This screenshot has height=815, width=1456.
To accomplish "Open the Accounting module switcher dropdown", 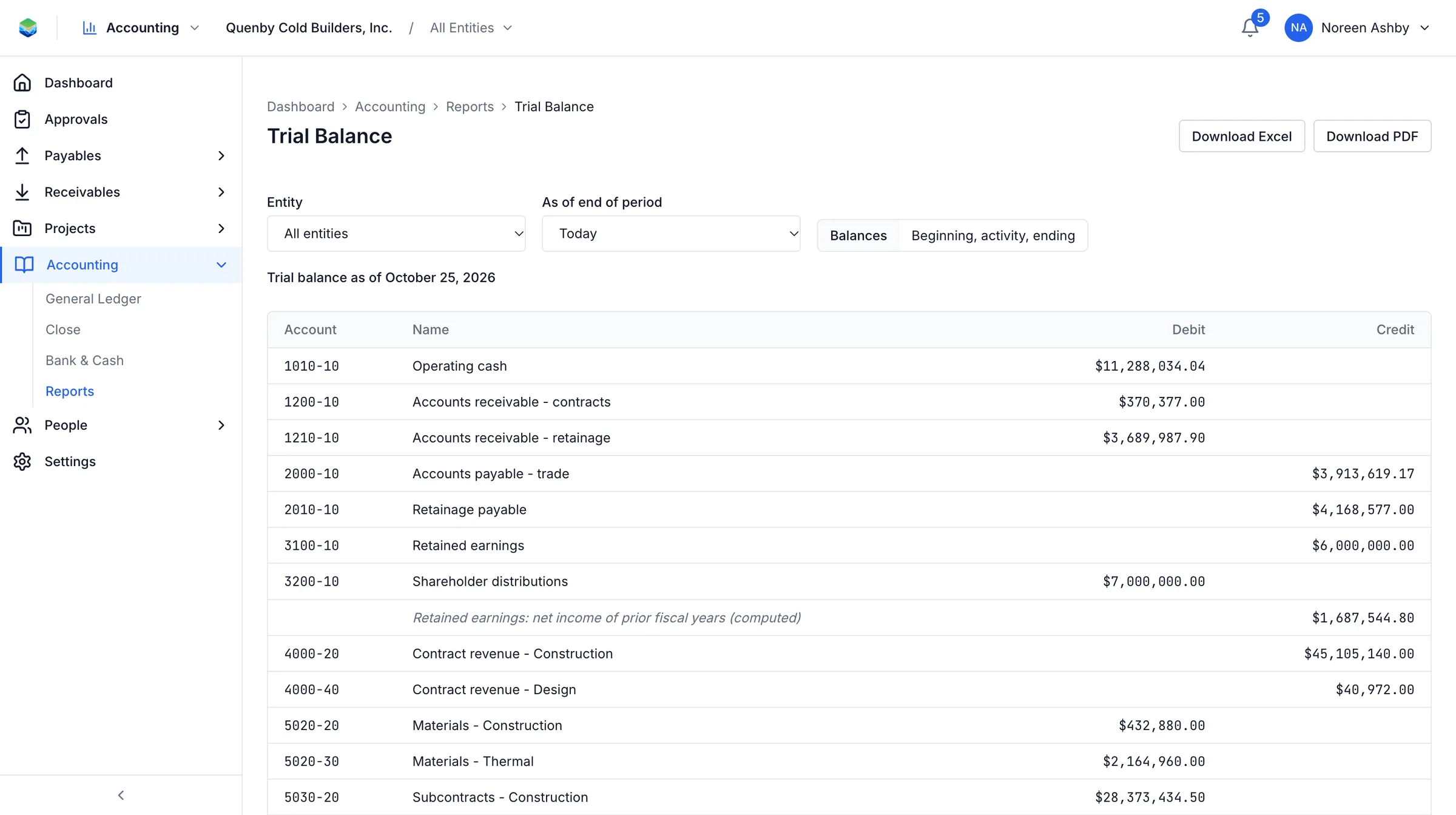I will click(x=141, y=28).
